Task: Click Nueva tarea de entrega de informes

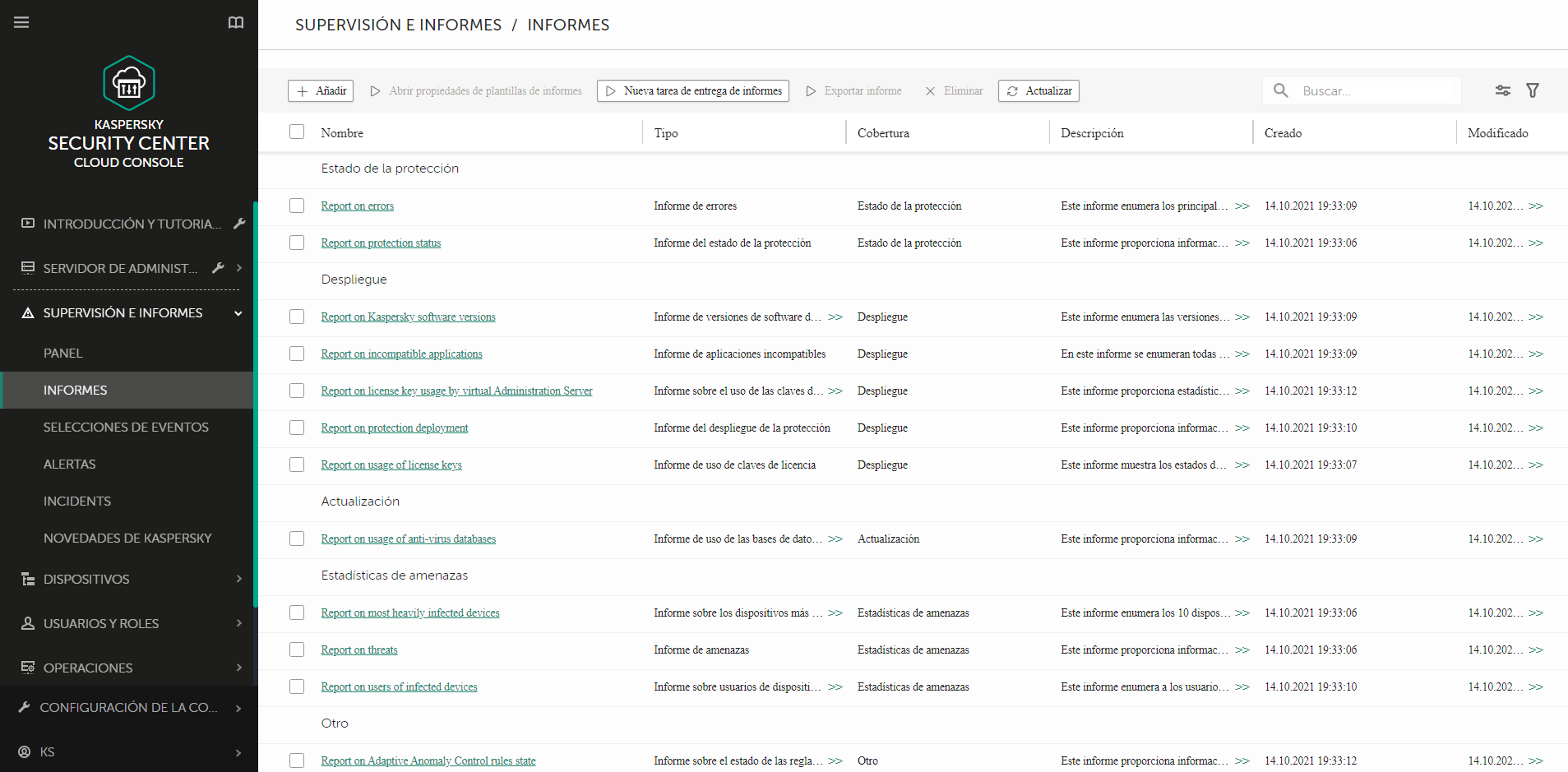Action: click(x=692, y=90)
